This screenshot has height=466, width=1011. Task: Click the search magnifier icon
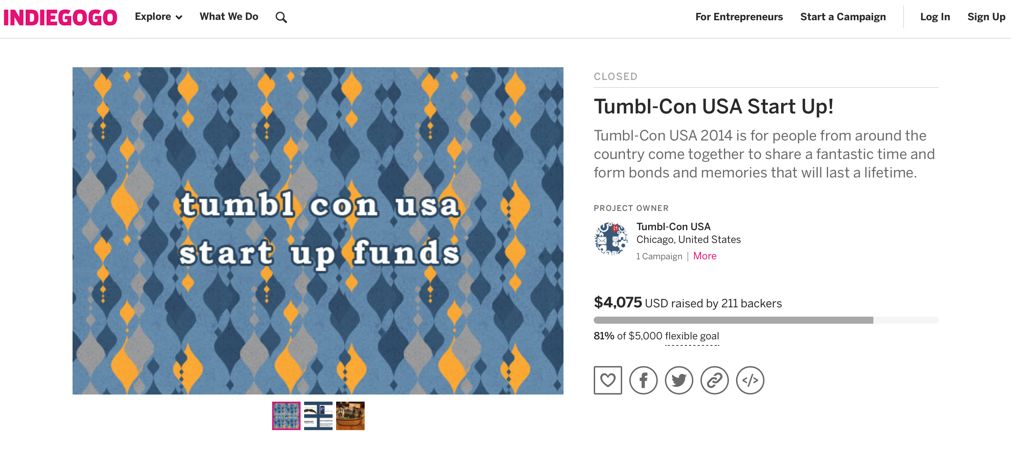[281, 17]
